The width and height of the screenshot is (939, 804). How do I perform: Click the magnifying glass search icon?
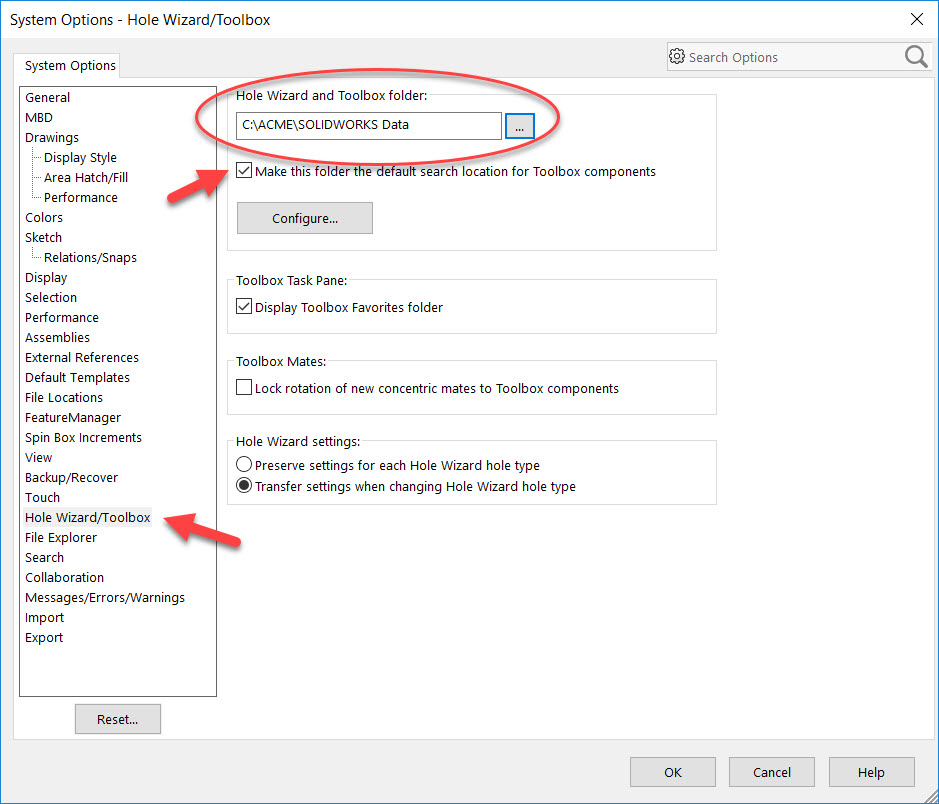[915, 57]
